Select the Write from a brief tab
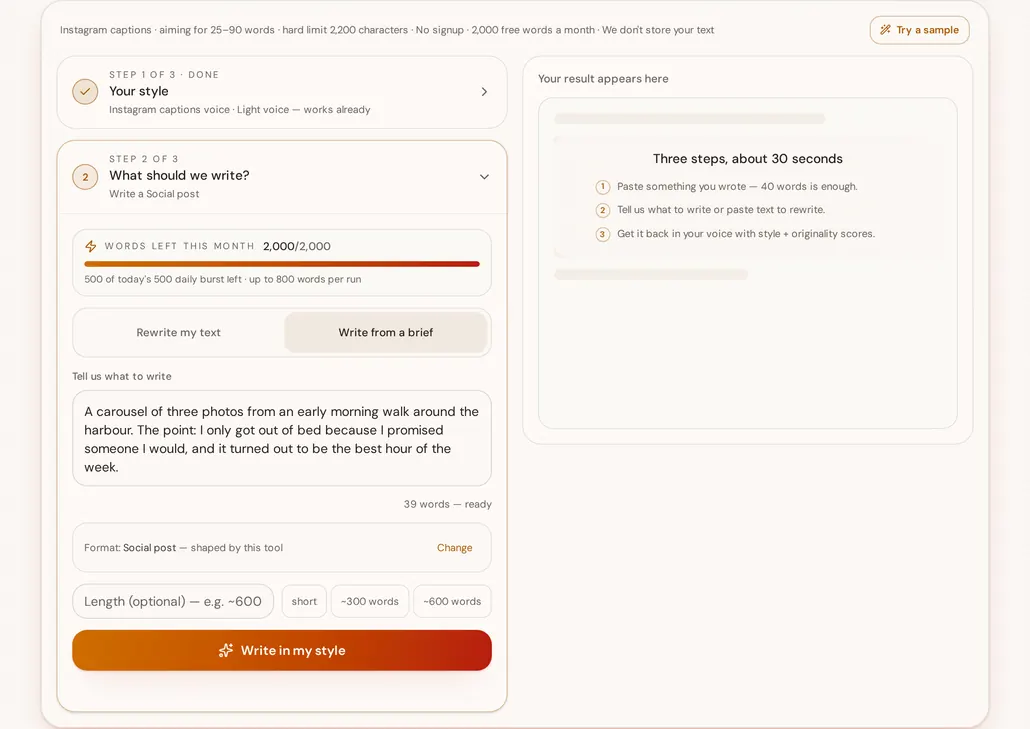The height and width of the screenshot is (729, 1030). [x=386, y=332]
